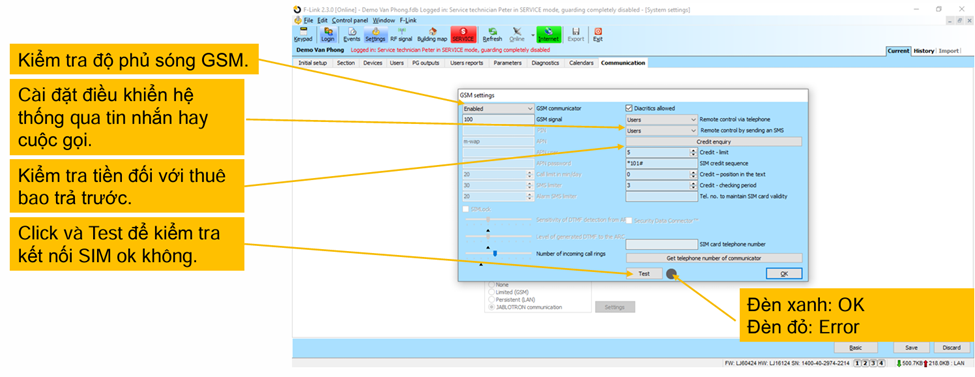Image resolution: width=975 pixels, height=377 pixels.
Task: Click the Discard button
Action: point(951,348)
